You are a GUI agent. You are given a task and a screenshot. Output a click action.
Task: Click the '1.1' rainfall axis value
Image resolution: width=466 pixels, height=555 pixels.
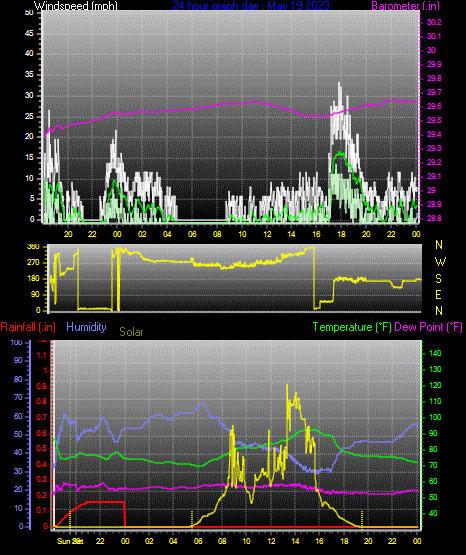tap(42, 355)
